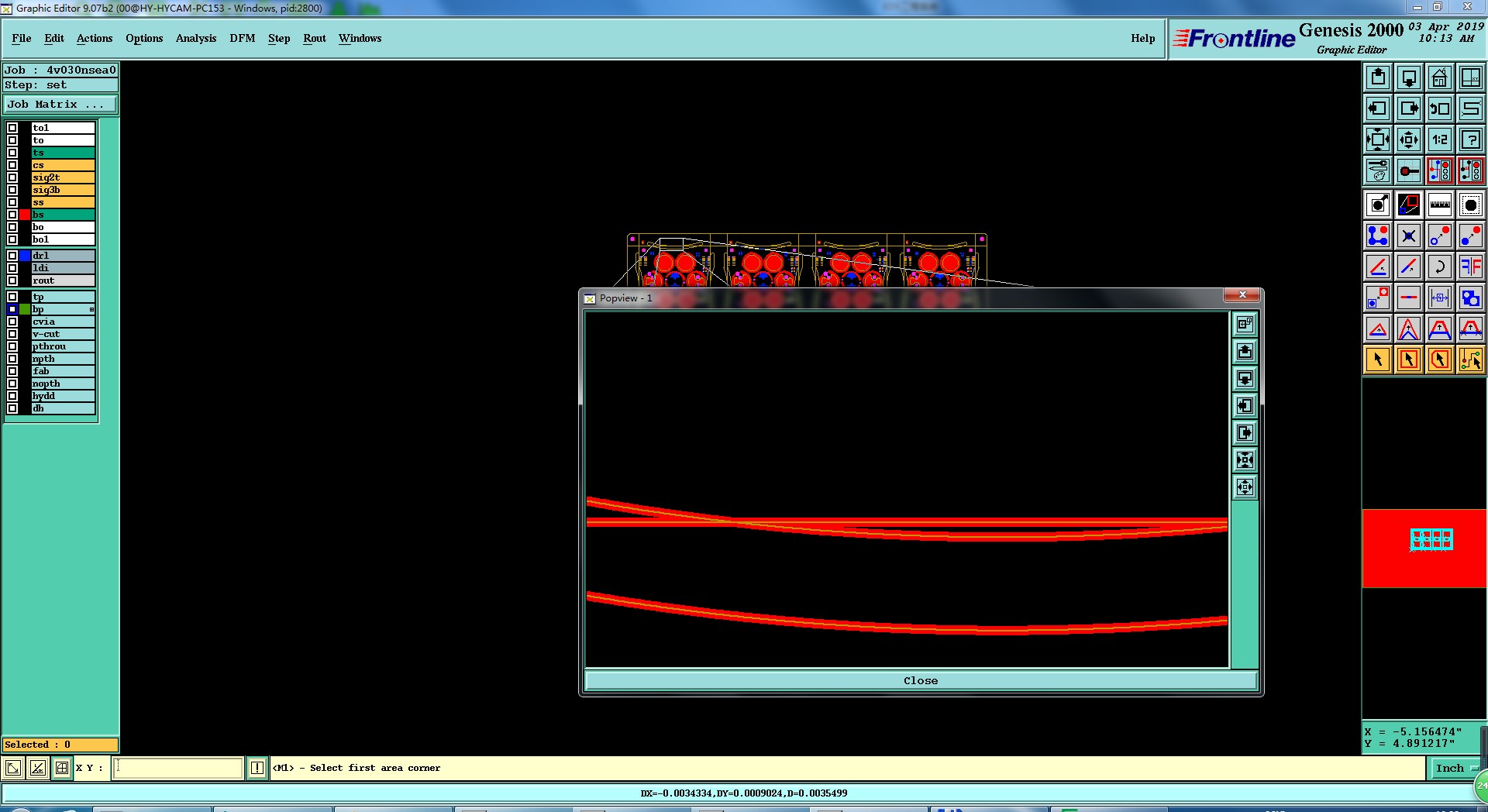1488x812 pixels.
Task: Click the X Y coordinate input field
Action: pyautogui.click(x=178, y=768)
